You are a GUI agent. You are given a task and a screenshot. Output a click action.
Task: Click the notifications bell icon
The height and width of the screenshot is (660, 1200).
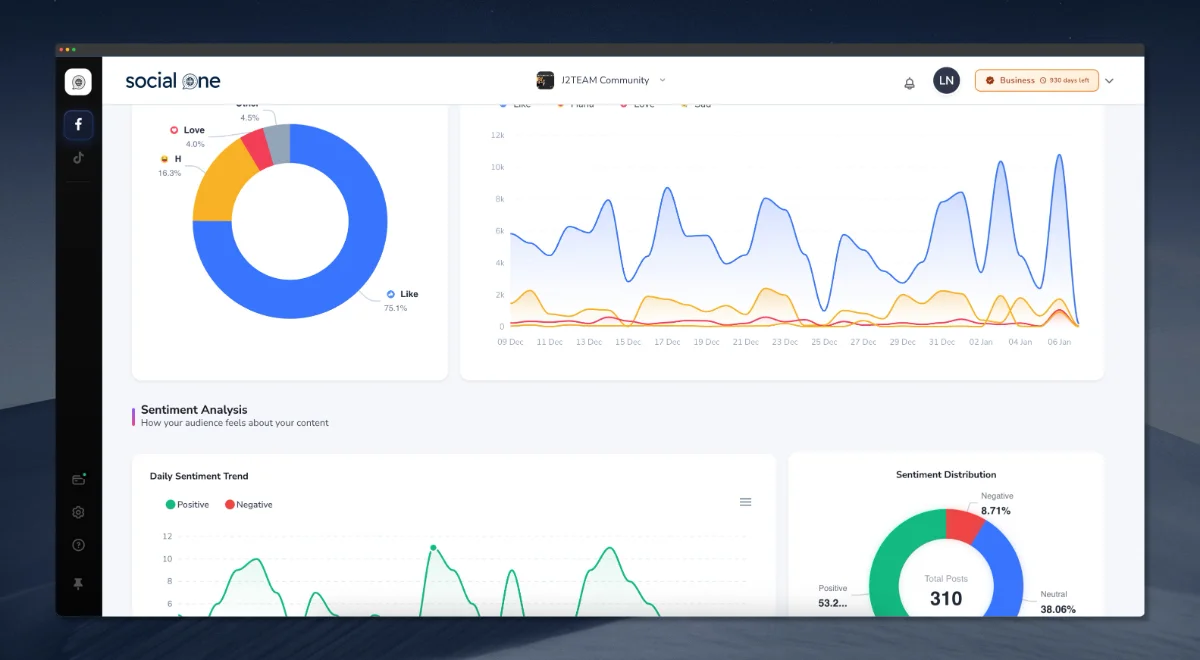point(909,83)
